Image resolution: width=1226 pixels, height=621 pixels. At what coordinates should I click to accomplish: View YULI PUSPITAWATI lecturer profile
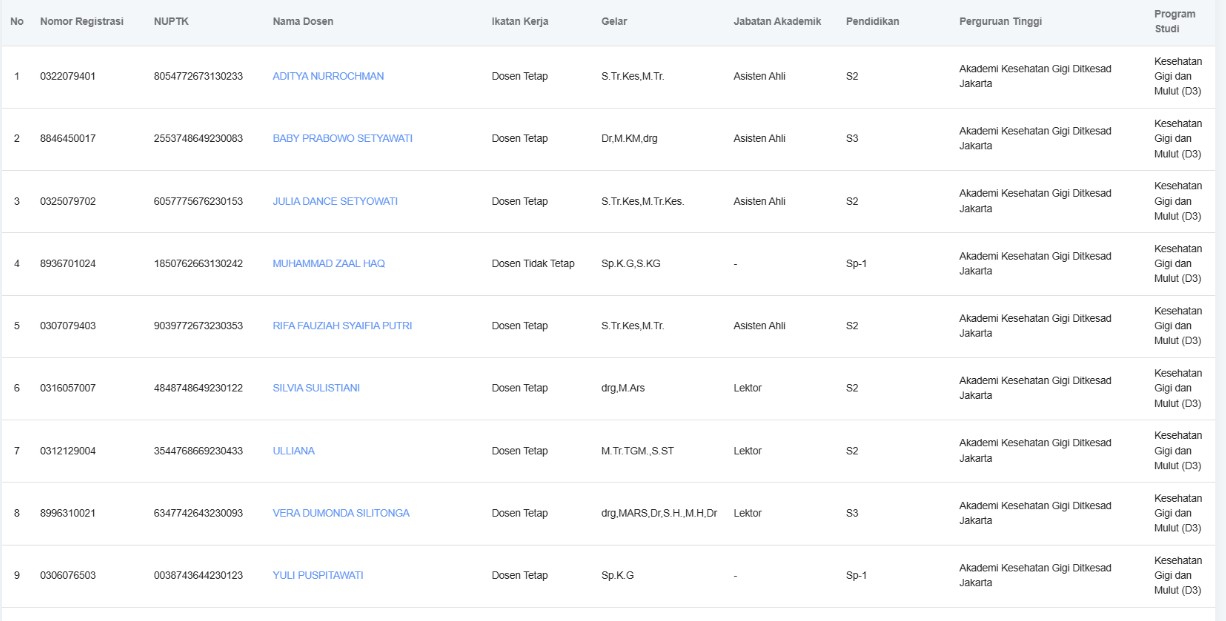tap(317, 575)
